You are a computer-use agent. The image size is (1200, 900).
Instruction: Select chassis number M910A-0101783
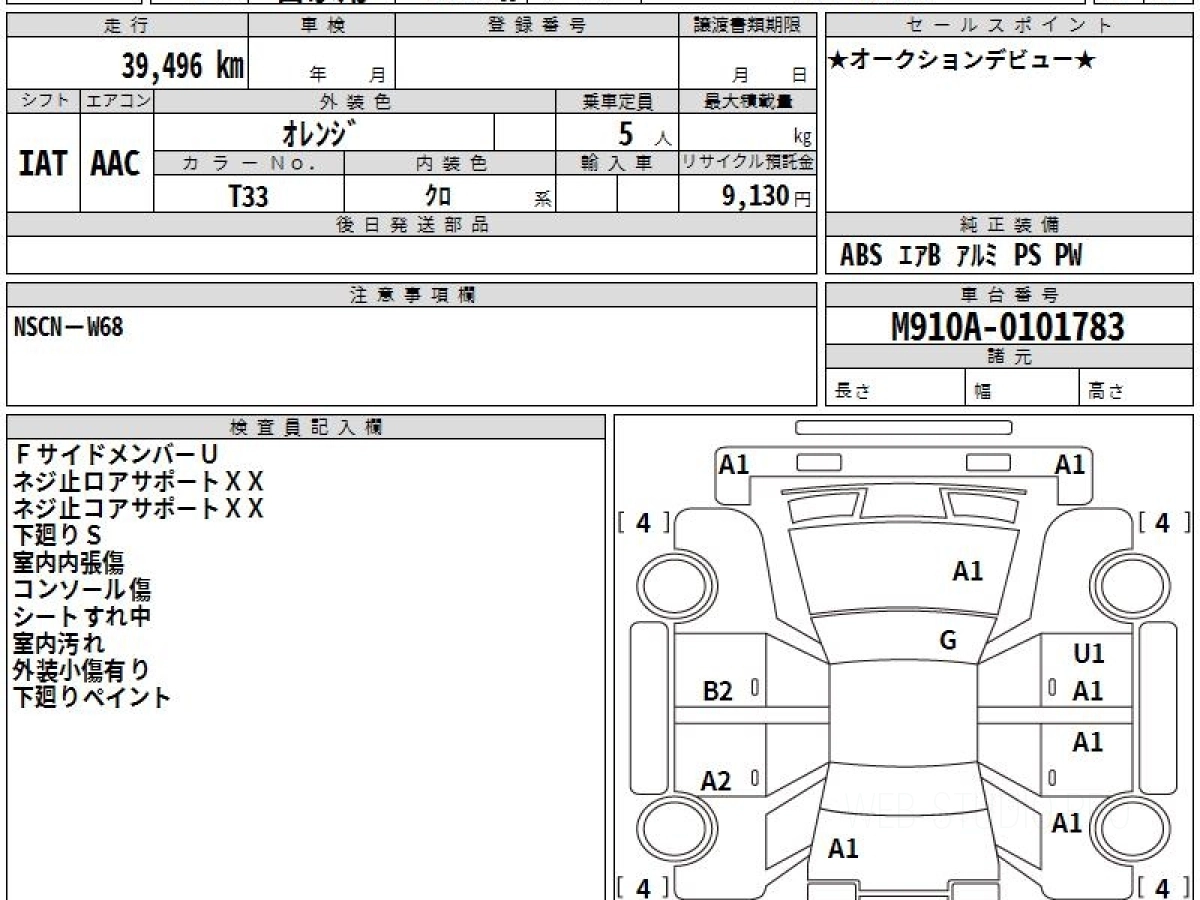click(1008, 326)
